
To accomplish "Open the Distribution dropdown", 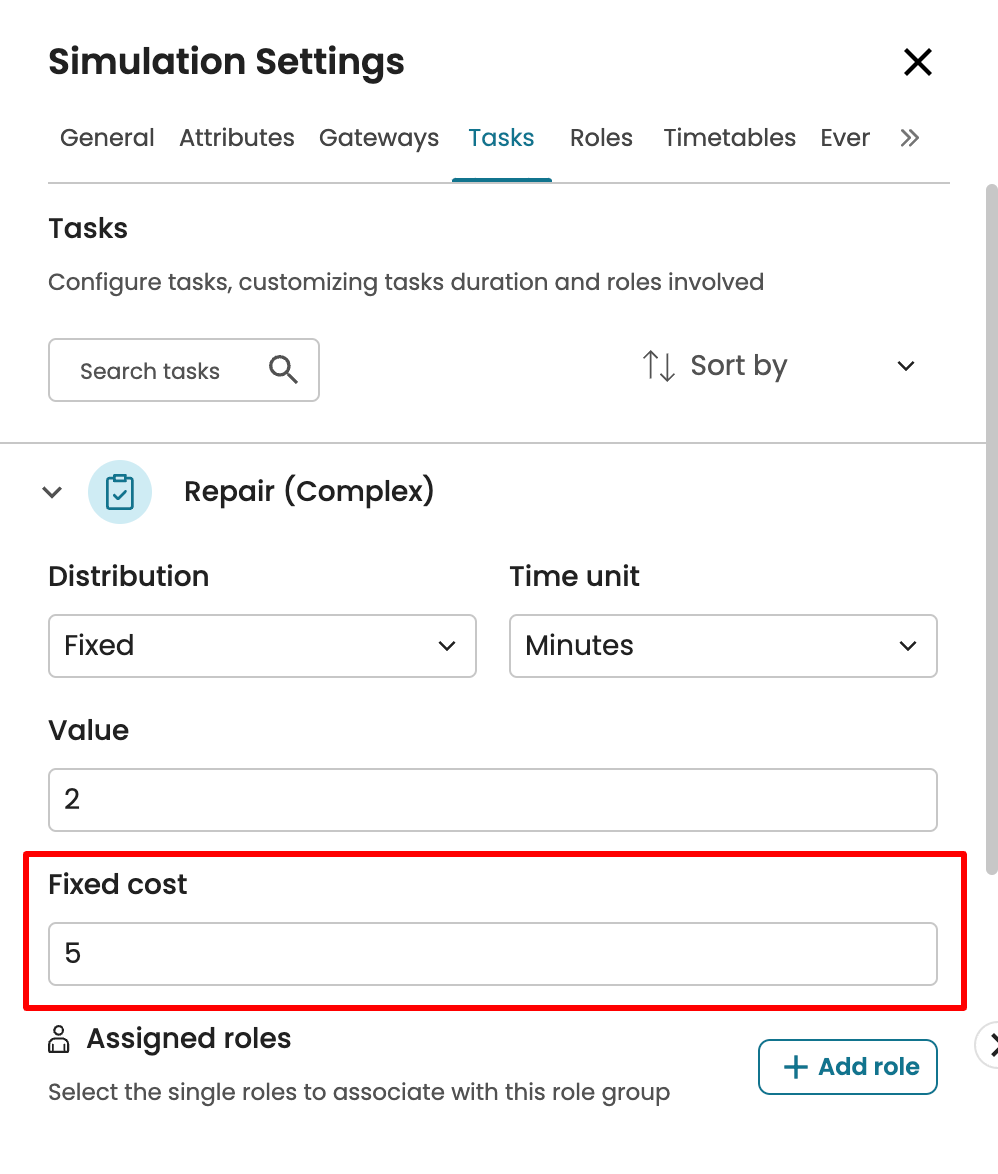I will click(x=262, y=646).
